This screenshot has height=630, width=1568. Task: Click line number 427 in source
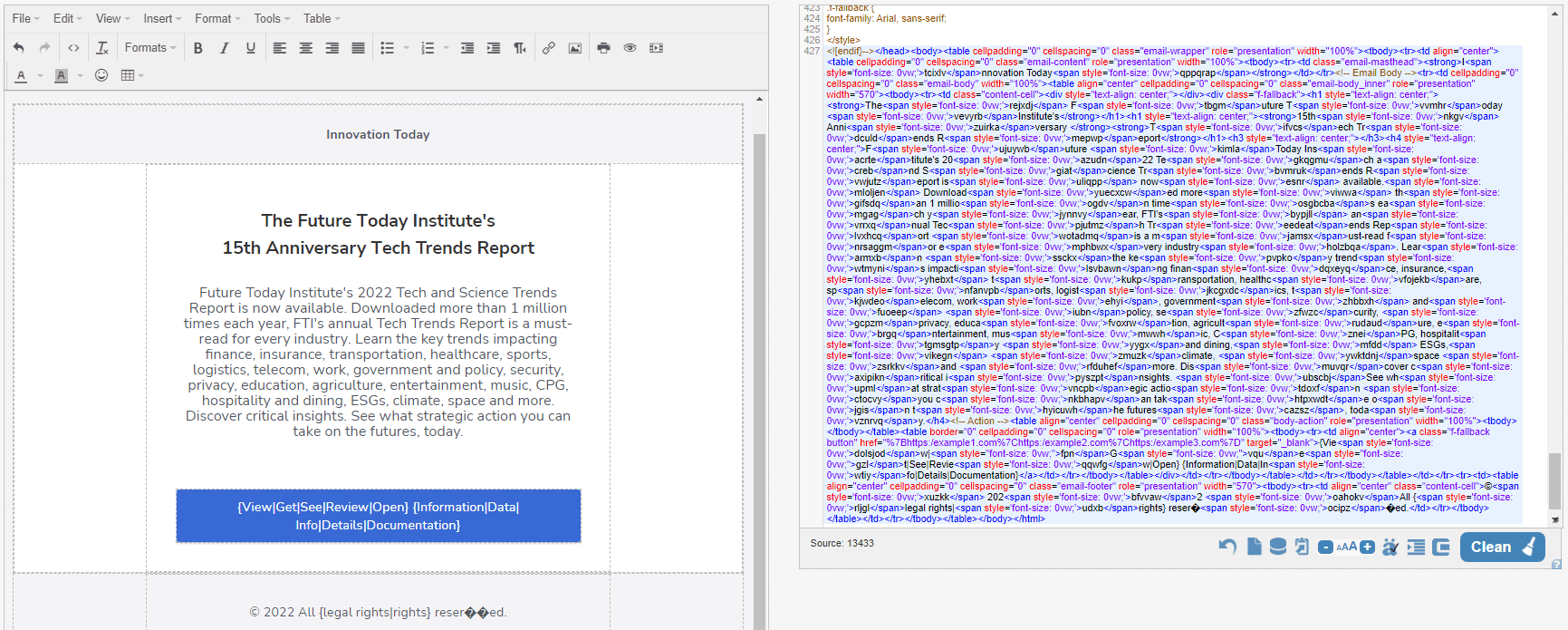(812, 51)
